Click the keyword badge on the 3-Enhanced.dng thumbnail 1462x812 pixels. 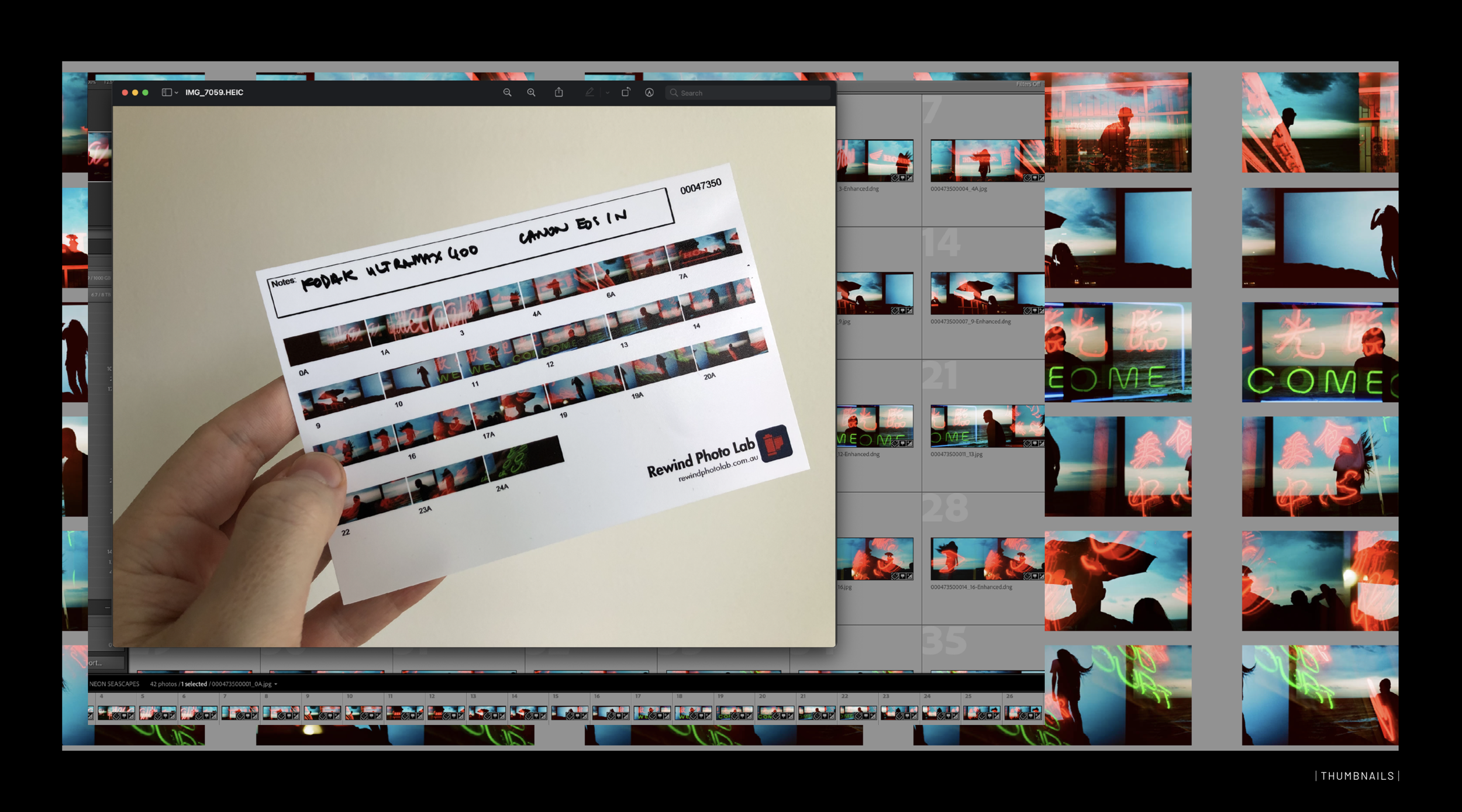[x=895, y=178]
